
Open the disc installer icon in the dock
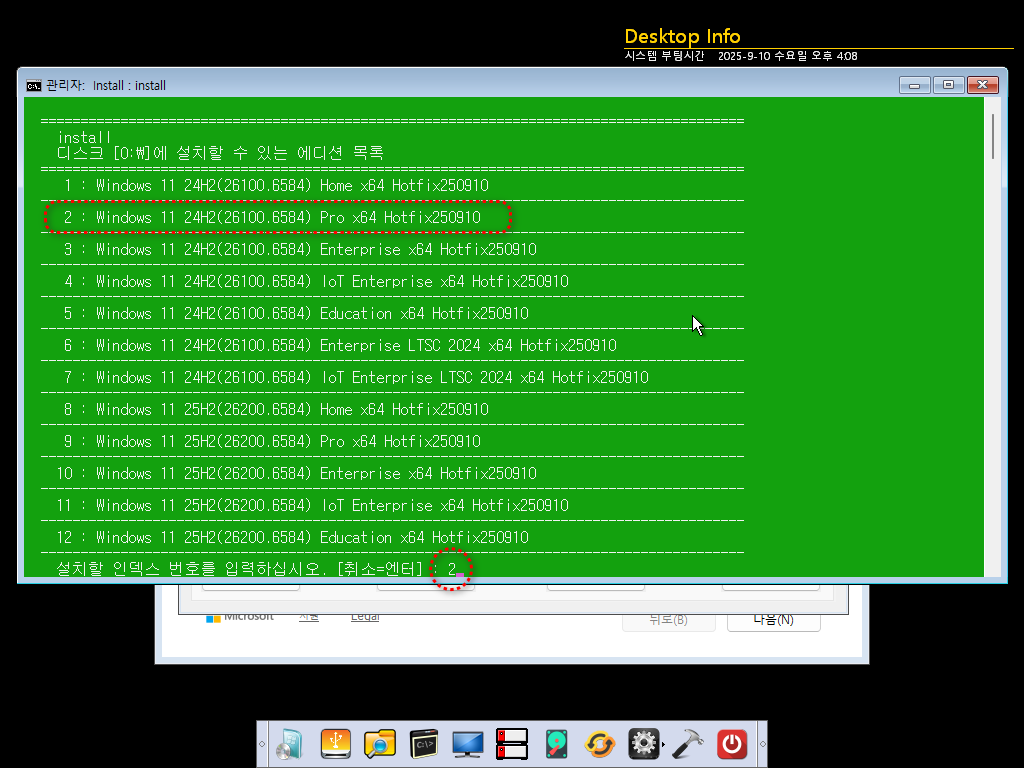tap(290, 744)
